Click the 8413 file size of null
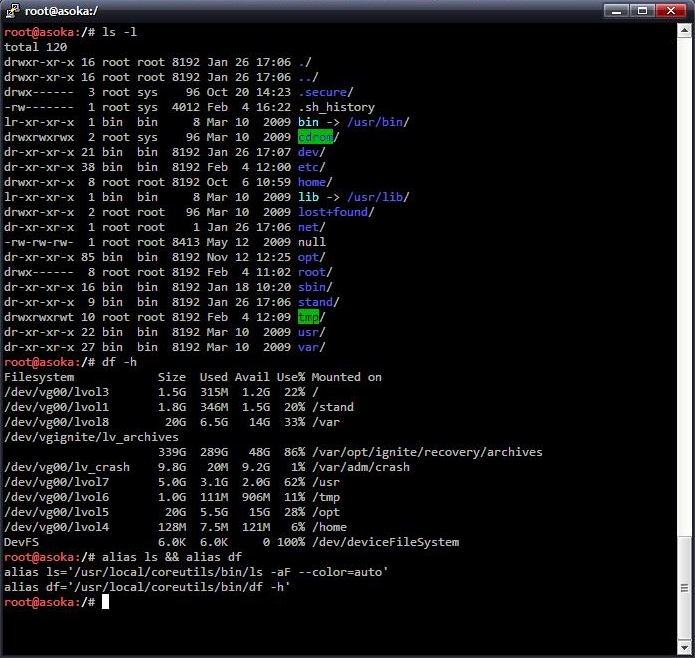This screenshot has width=695, height=658. 186,242
